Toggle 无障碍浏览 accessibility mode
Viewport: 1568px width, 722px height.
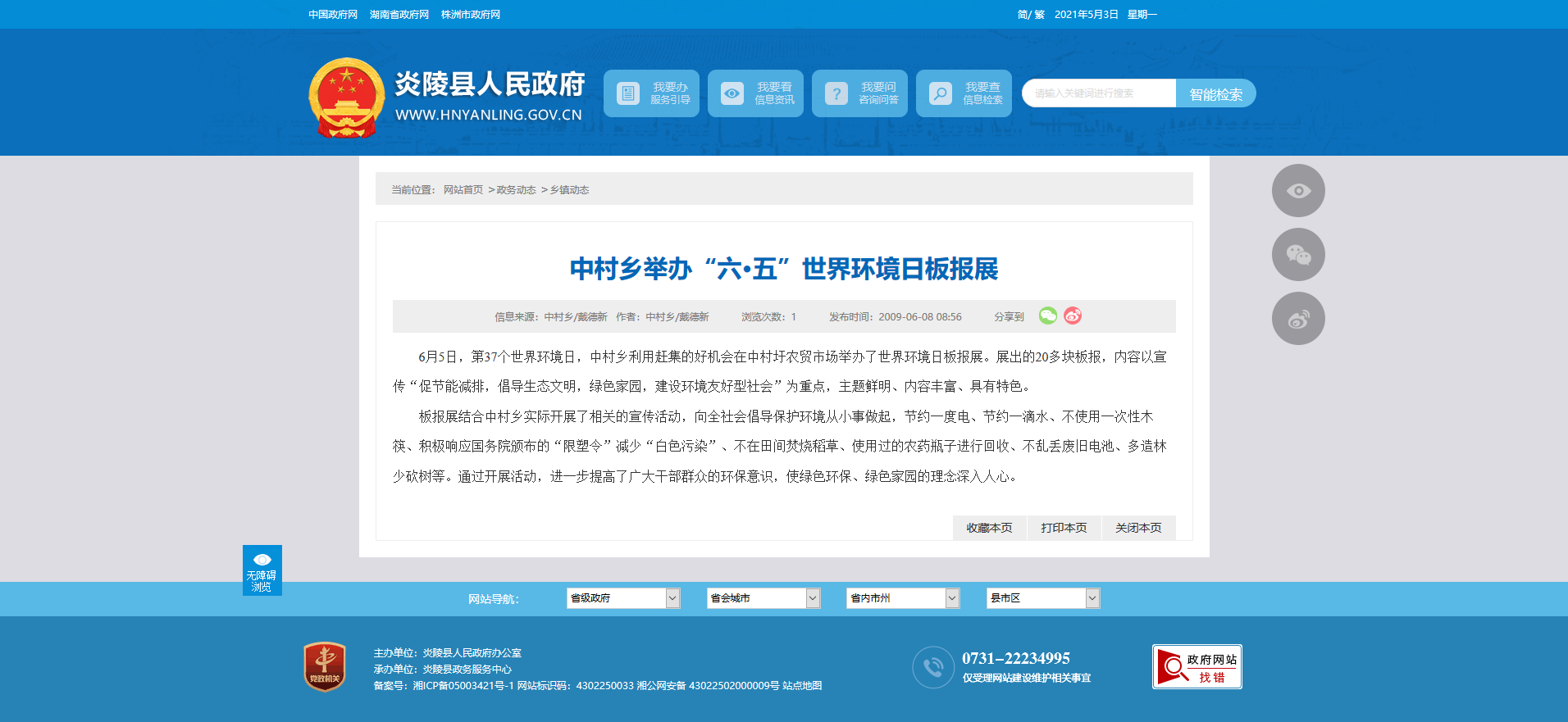pos(262,570)
